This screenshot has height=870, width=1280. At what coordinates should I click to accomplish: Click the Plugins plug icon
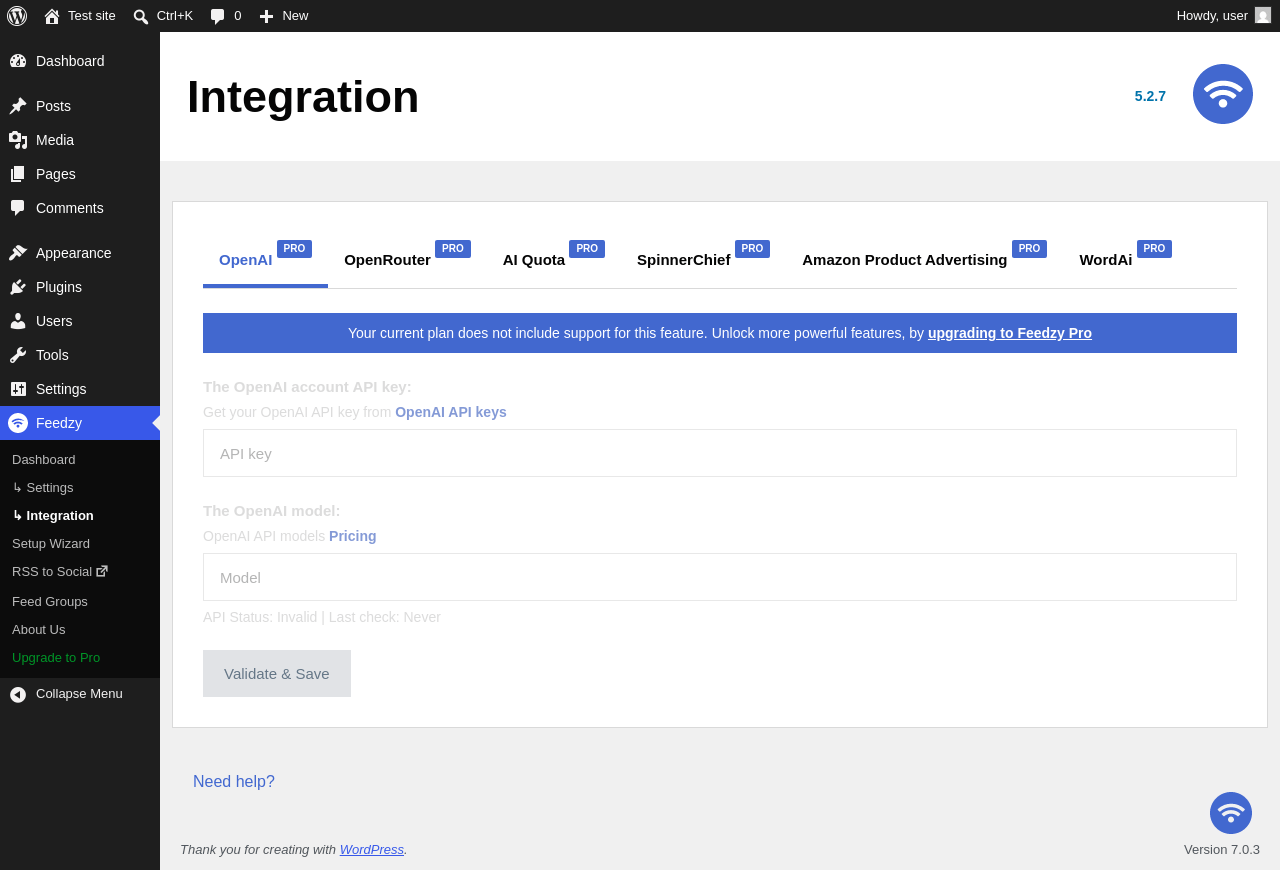point(18,287)
